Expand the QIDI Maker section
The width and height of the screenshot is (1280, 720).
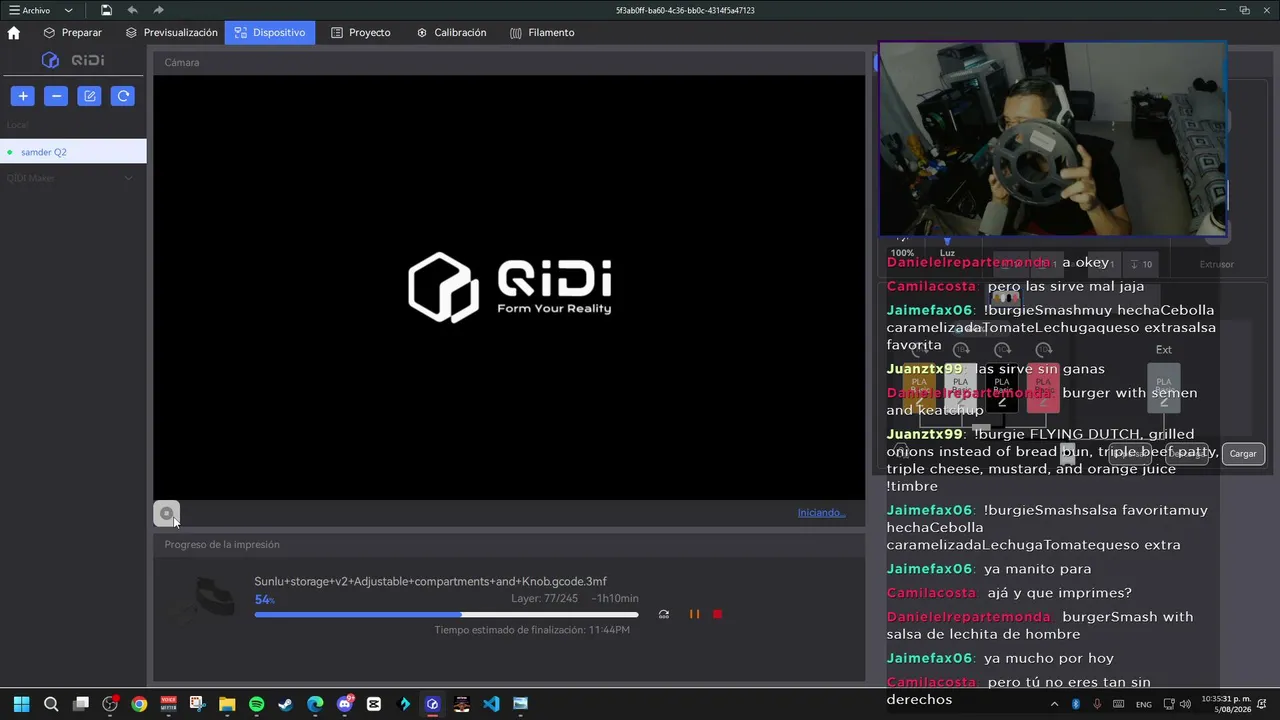click(x=128, y=178)
